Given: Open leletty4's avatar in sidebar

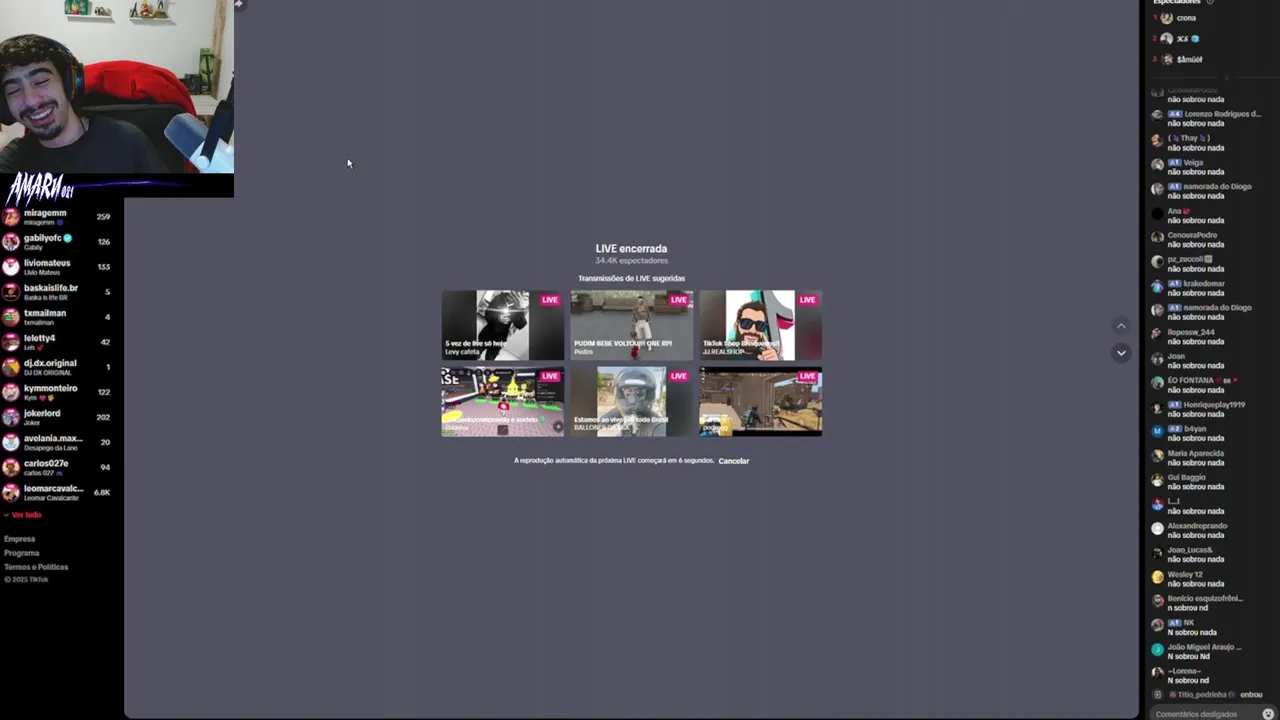Looking at the screenshot, I should [11, 342].
